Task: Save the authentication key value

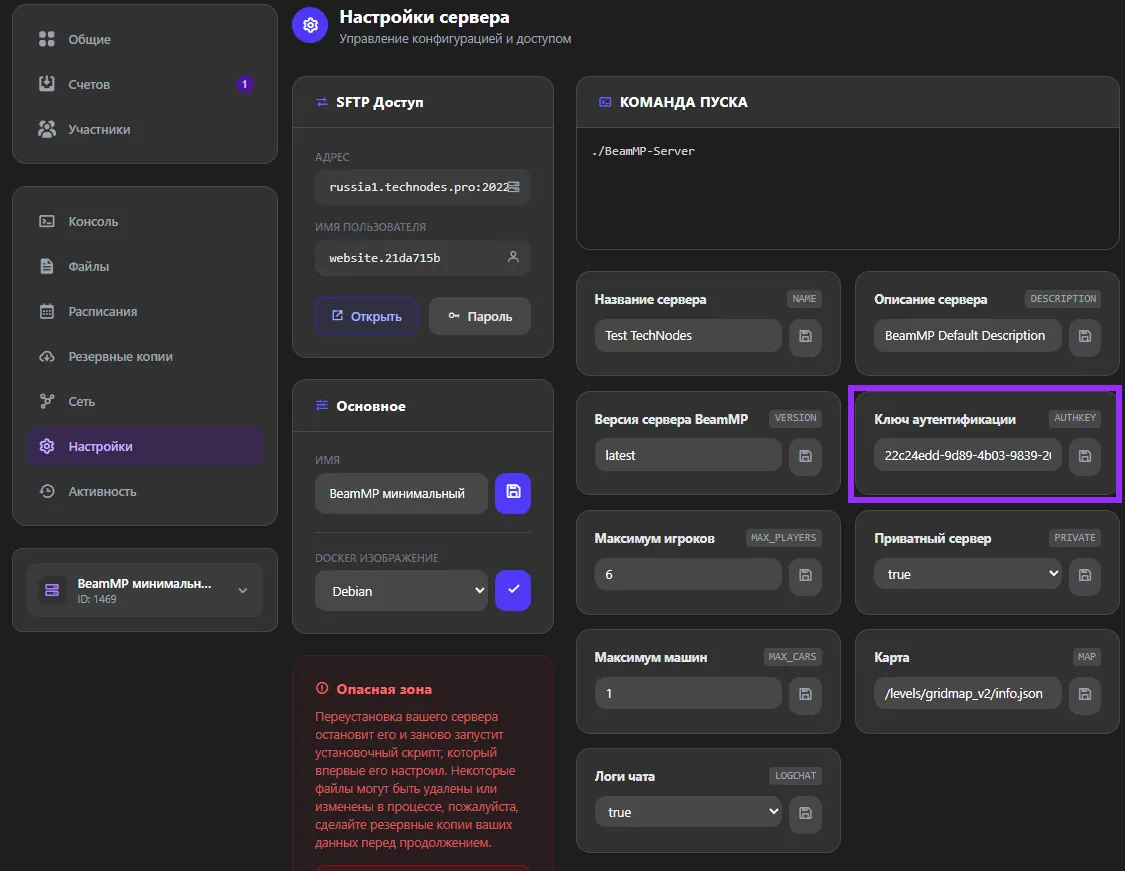Action: point(1084,456)
